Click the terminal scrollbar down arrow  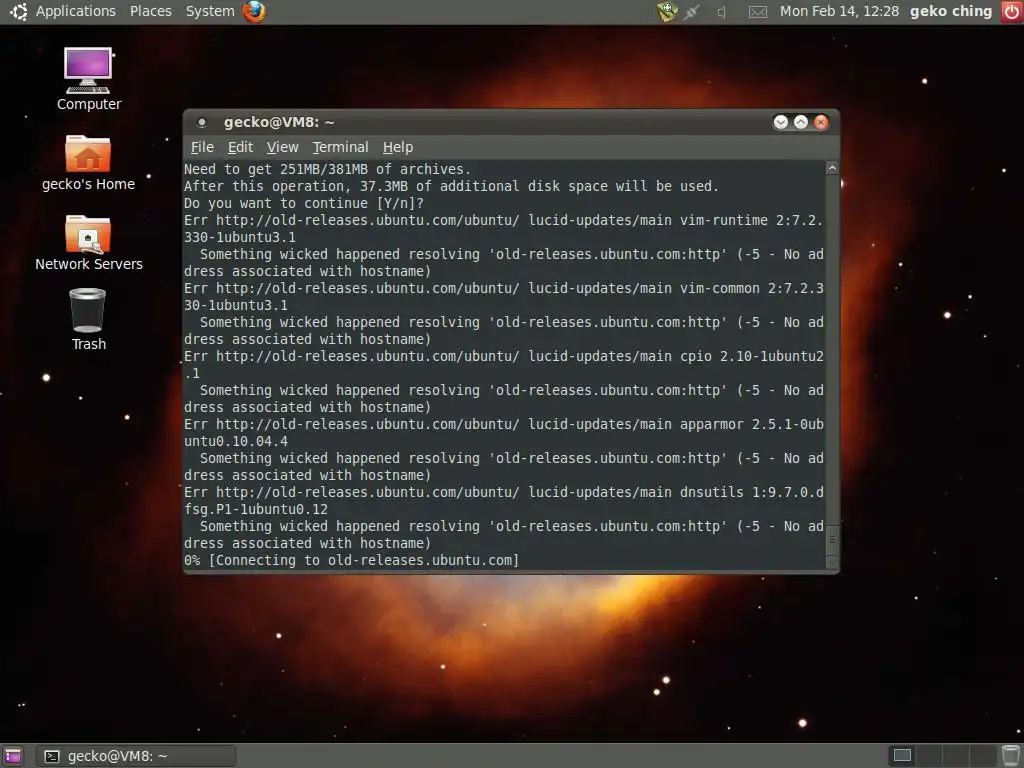(832, 562)
